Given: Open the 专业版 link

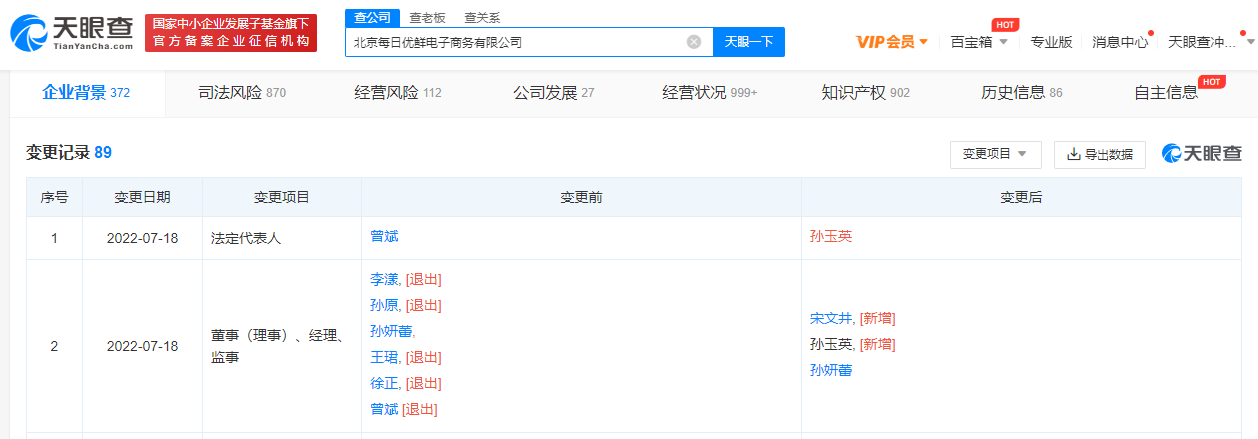Looking at the screenshot, I should point(1051,42).
